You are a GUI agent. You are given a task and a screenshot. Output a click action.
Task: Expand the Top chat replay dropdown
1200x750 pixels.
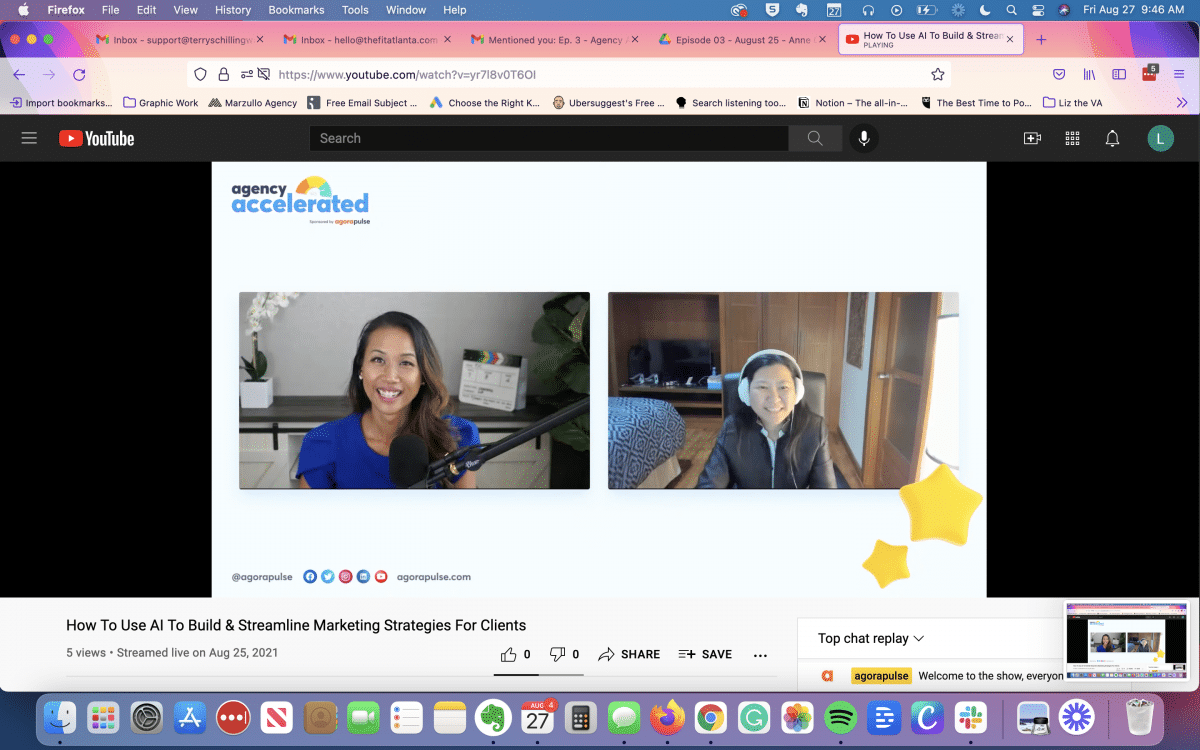[871, 638]
